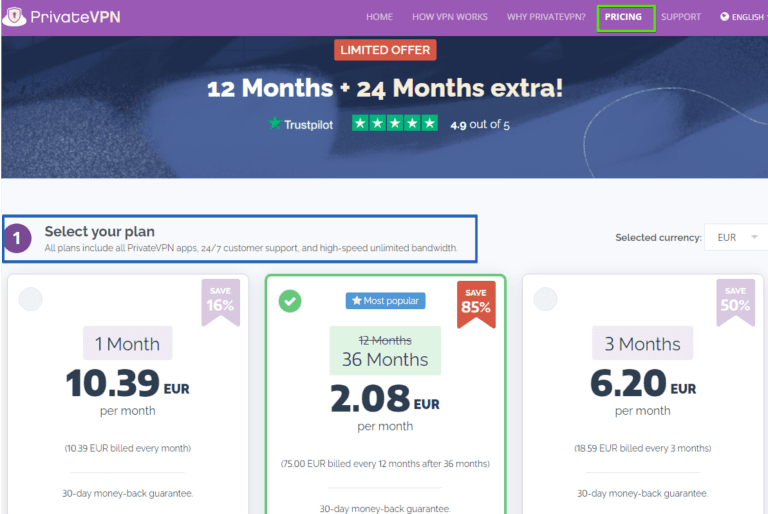Viewport: 768px width, 514px height.
Task: Open the Pricing menu item
Action: tap(624, 17)
